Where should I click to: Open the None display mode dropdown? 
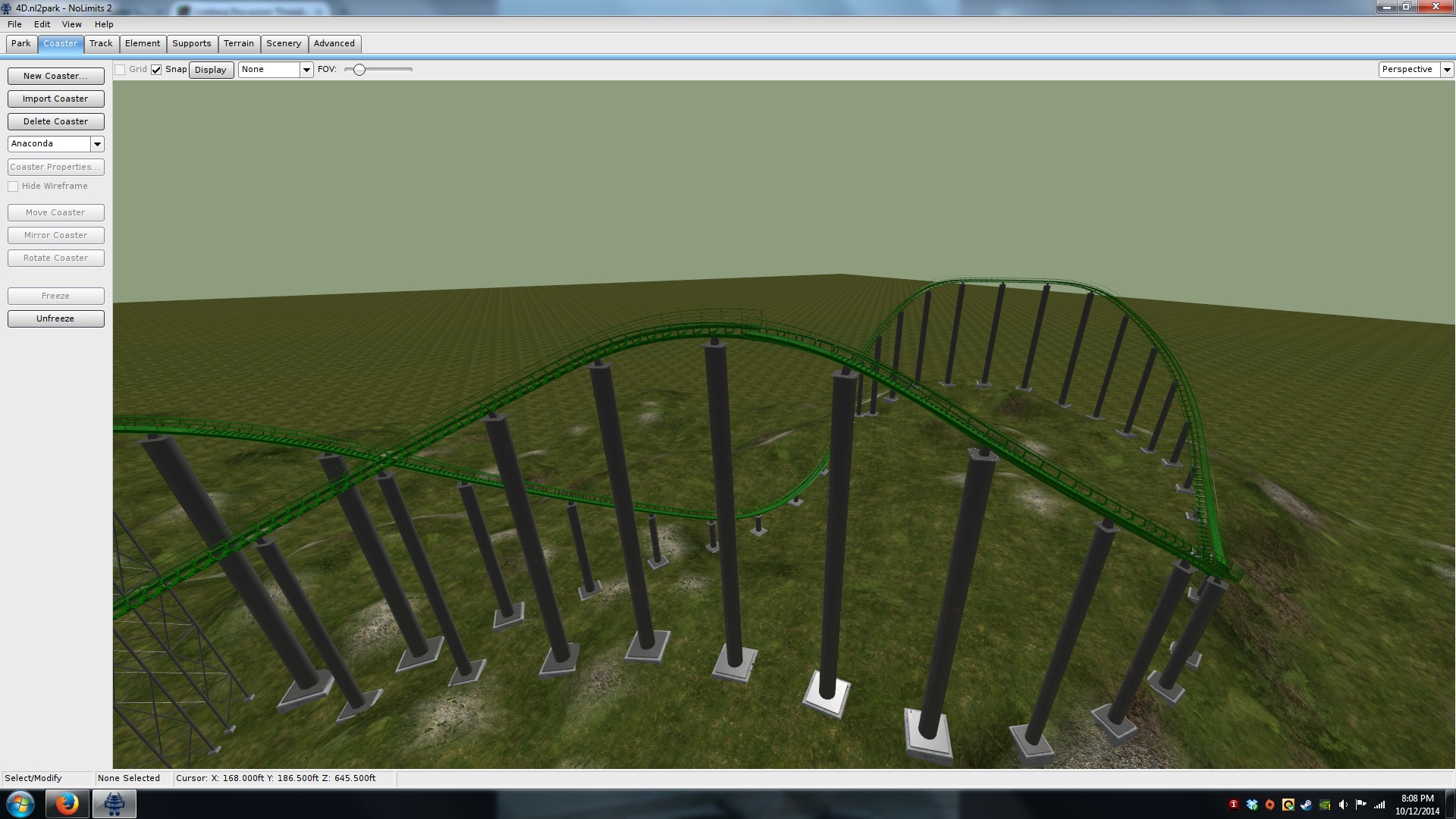tap(306, 70)
